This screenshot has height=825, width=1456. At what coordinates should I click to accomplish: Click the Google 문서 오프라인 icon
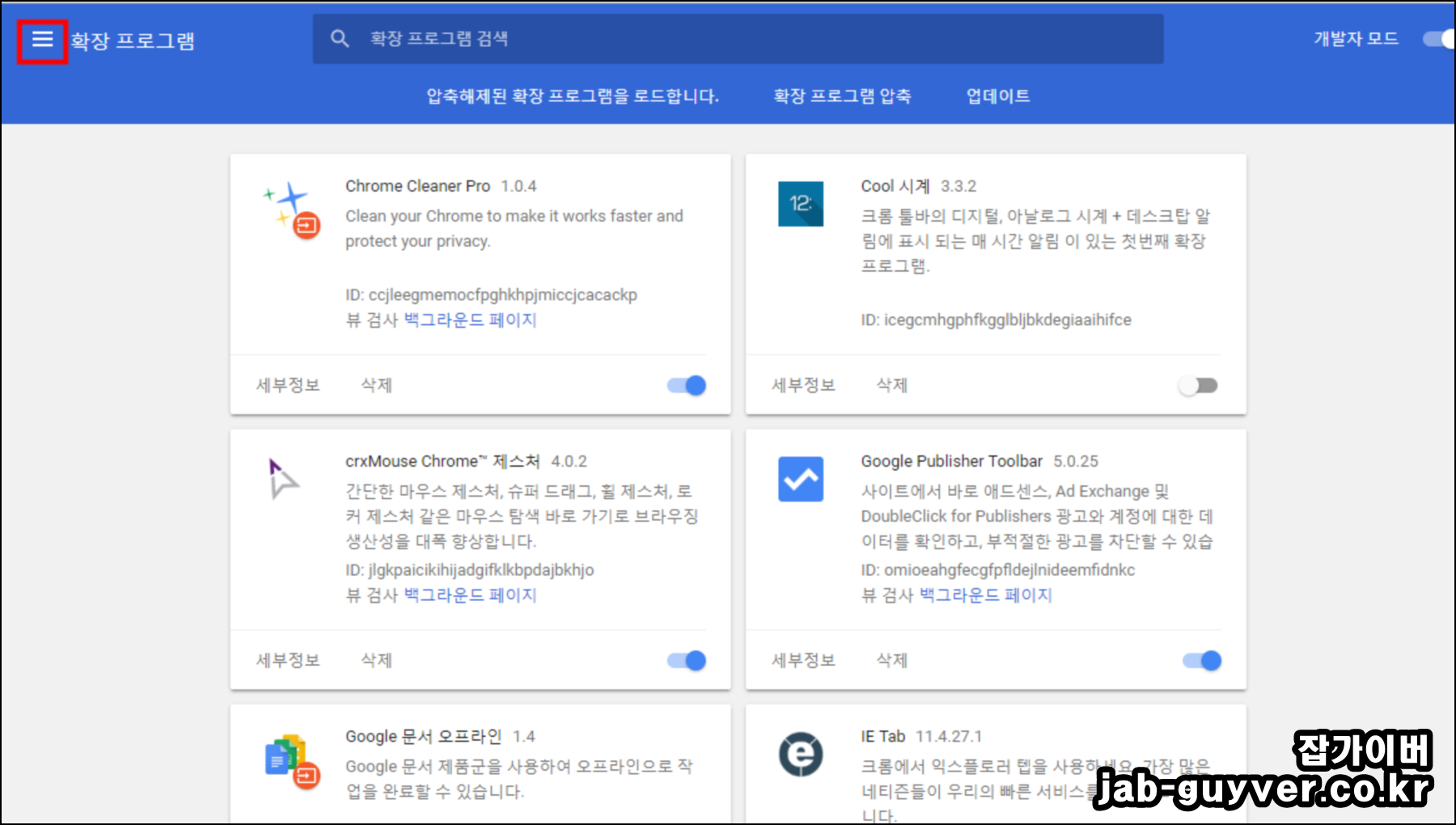click(x=292, y=761)
